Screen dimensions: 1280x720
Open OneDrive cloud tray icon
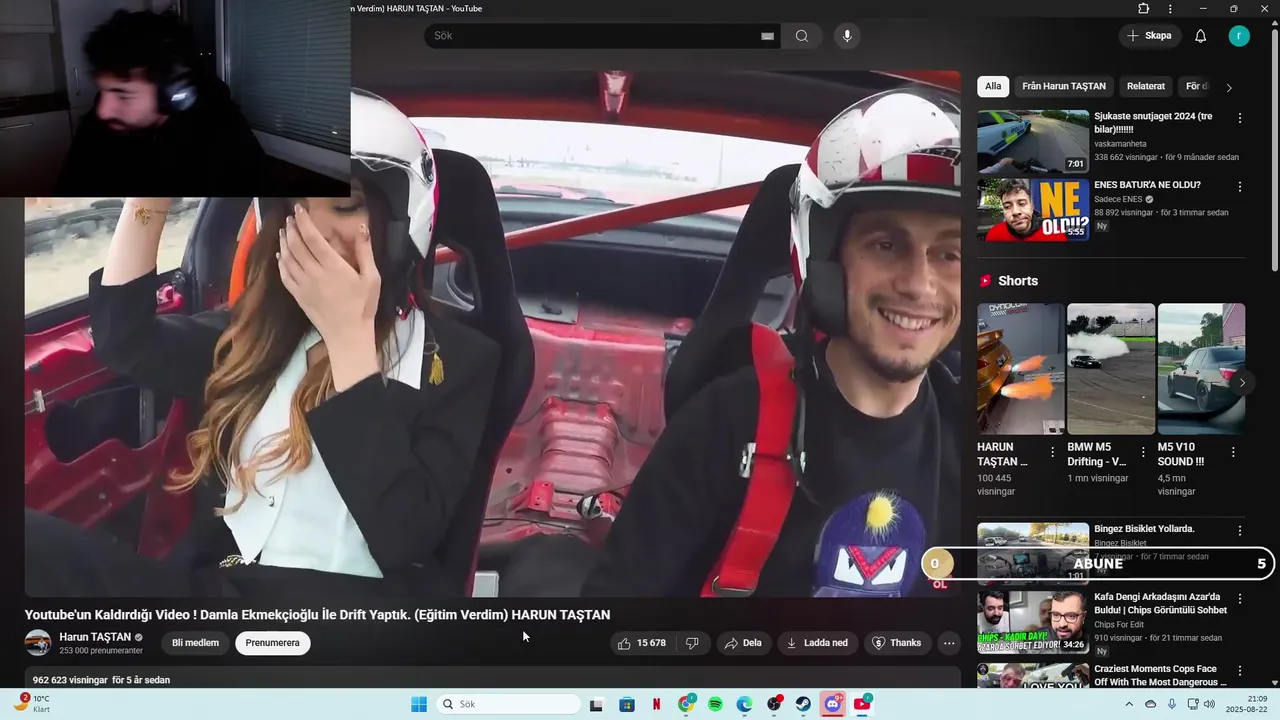click(x=1151, y=704)
